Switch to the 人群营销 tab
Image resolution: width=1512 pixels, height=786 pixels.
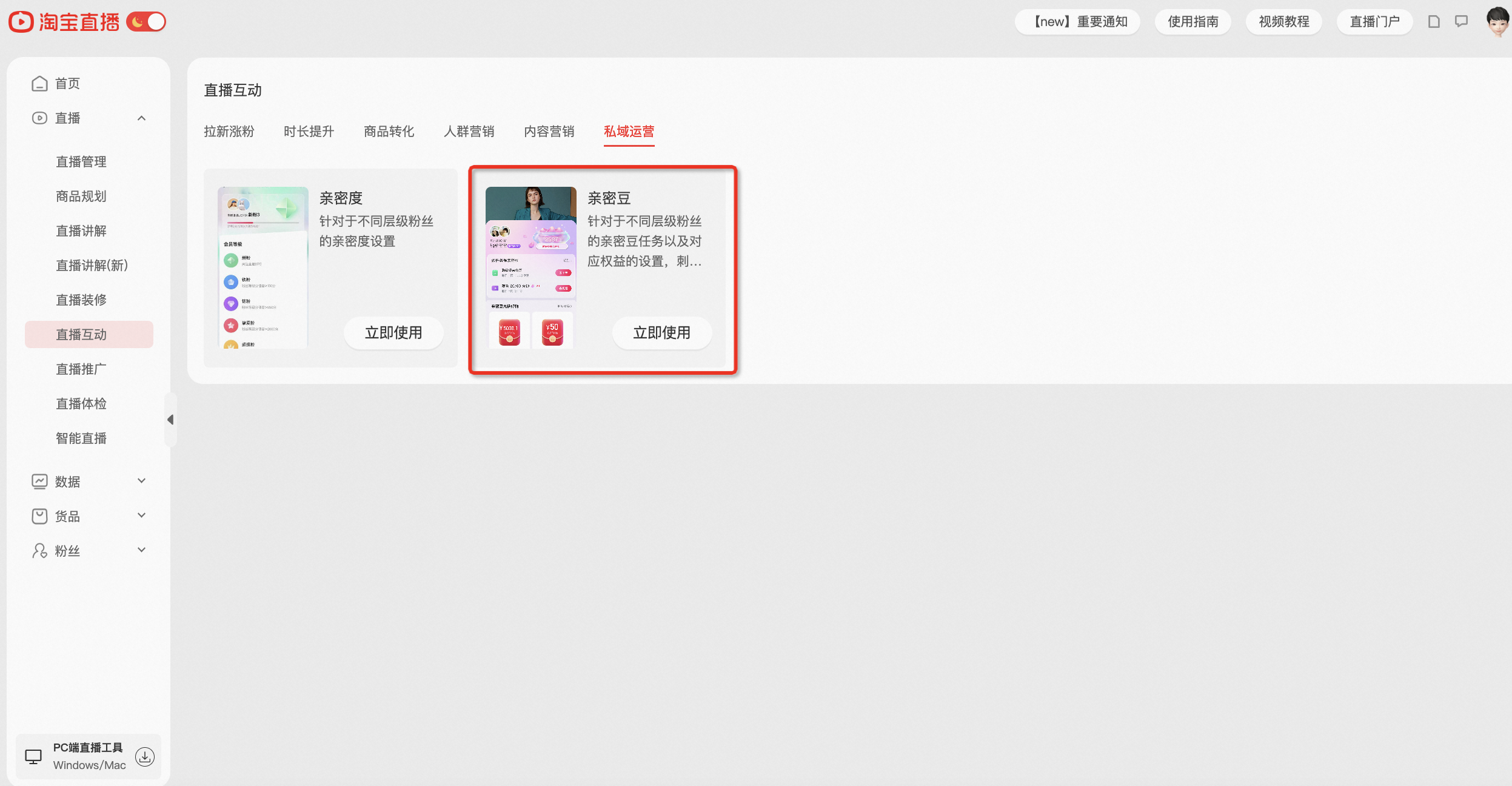tap(469, 132)
